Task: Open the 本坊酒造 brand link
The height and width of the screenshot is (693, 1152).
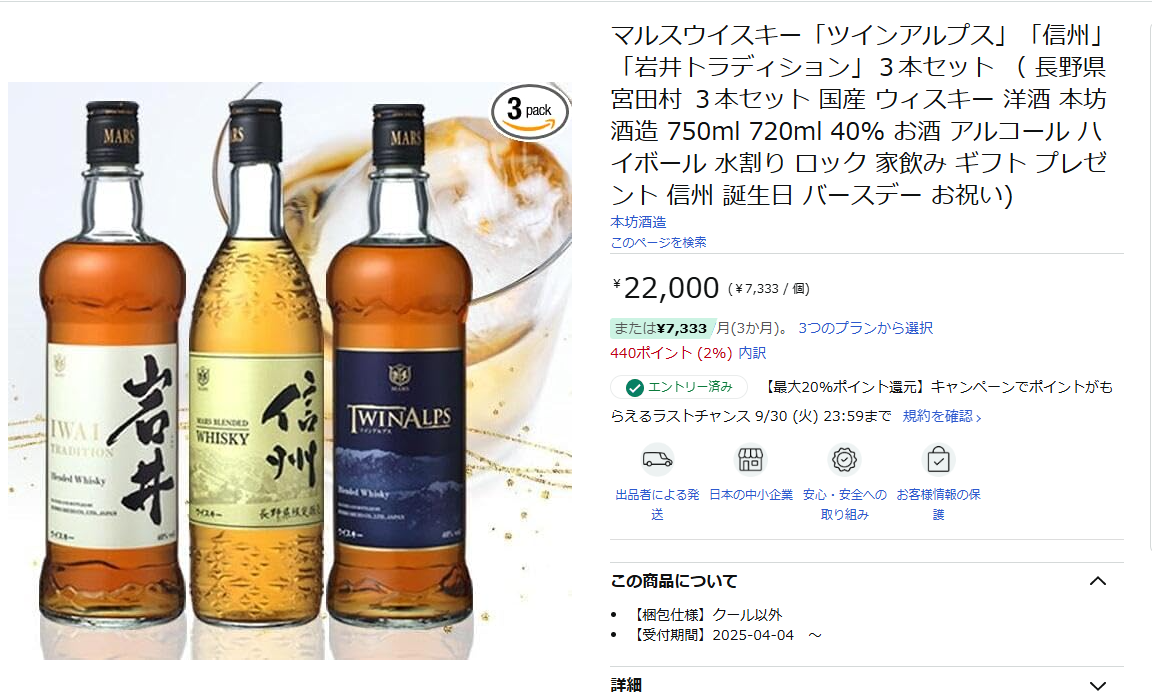Action: (x=638, y=222)
